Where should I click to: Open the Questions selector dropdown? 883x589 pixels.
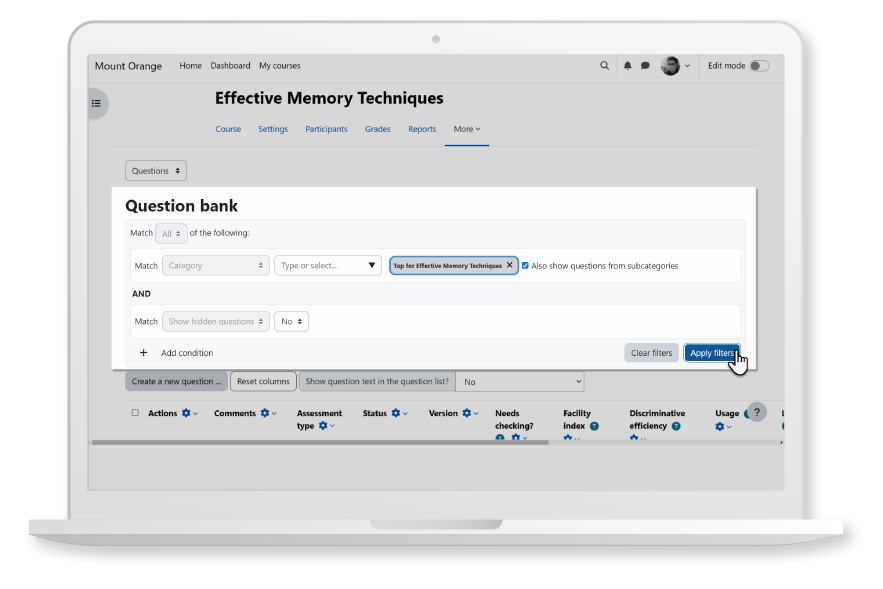click(x=155, y=170)
